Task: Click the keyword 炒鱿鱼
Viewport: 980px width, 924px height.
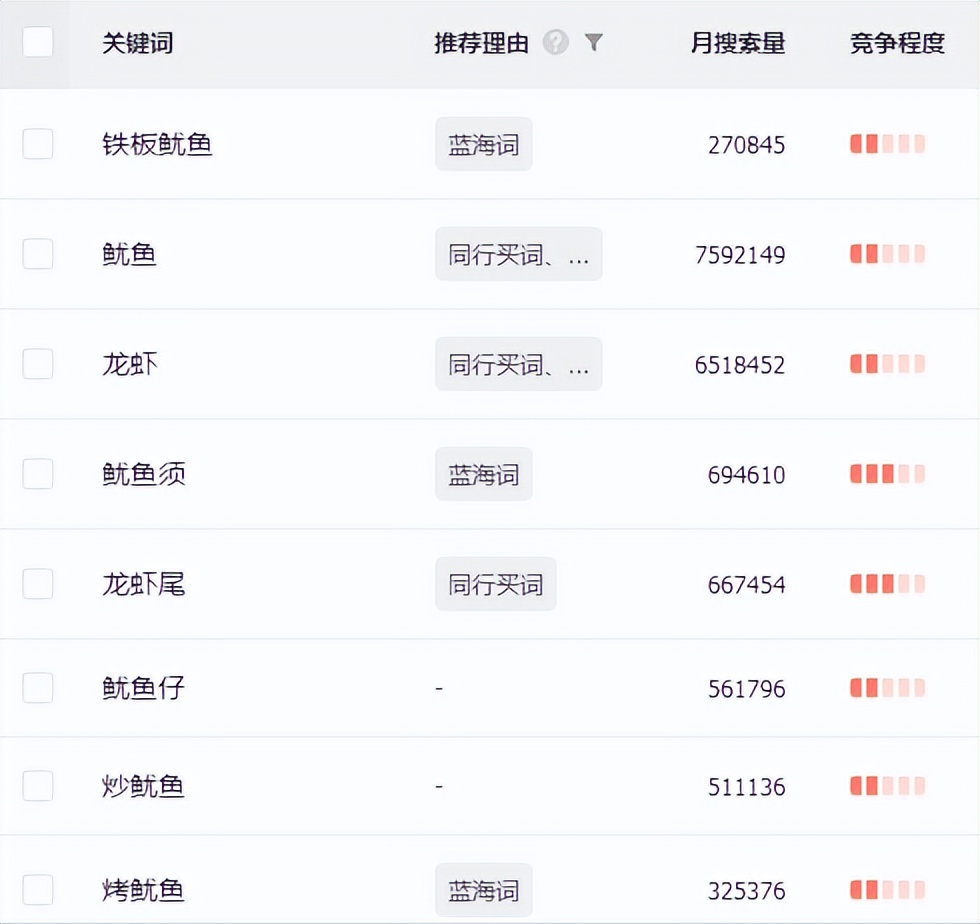Action: 143,786
